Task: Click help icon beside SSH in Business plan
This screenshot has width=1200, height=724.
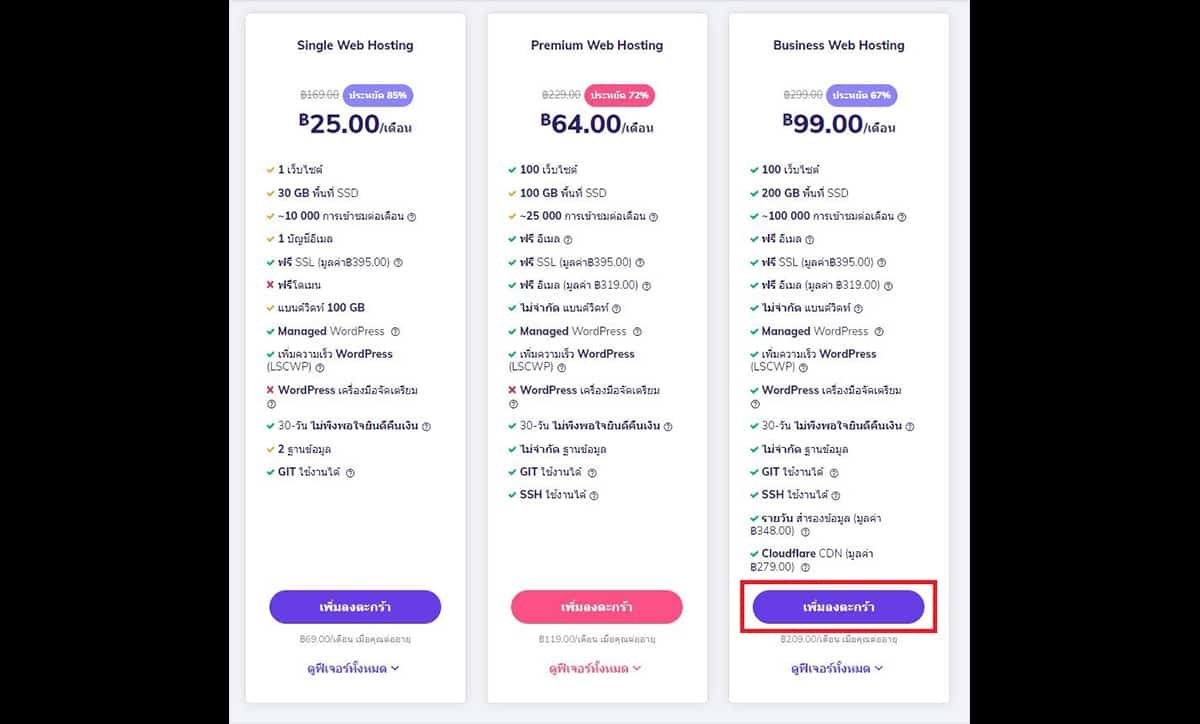Action: (836, 495)
